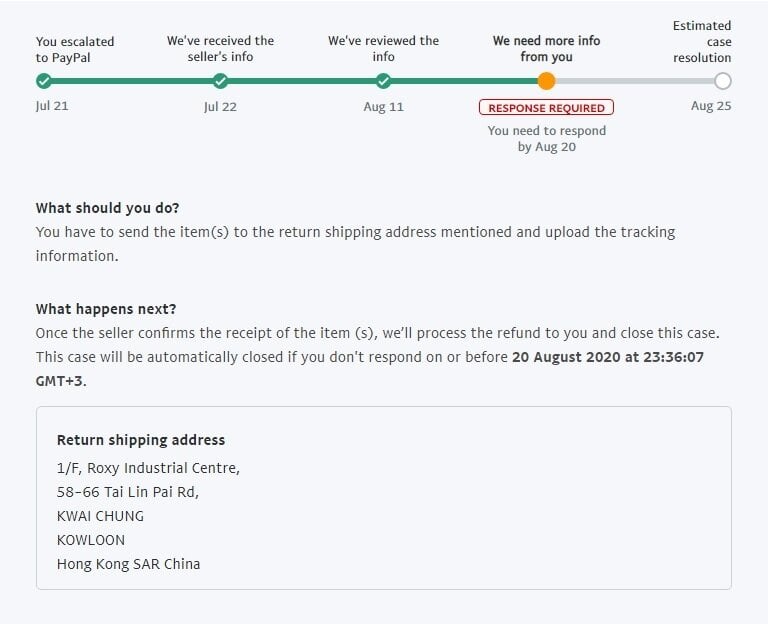Click the green checkmark above Jul 21
Image resolution: width=770 pixels, height=624 pixels.
point(44,81)
